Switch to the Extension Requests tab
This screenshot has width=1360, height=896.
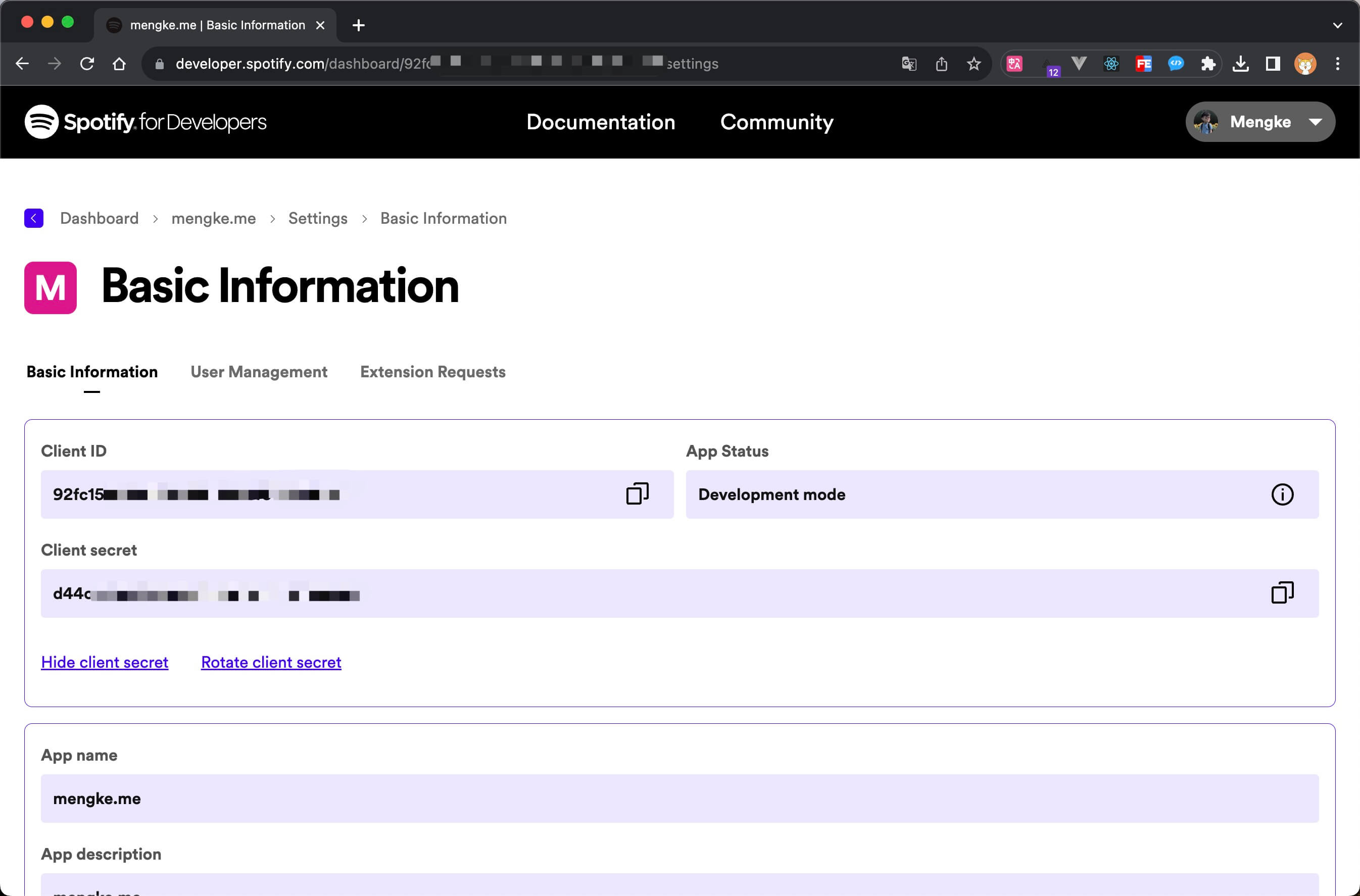tap(432, 371)
